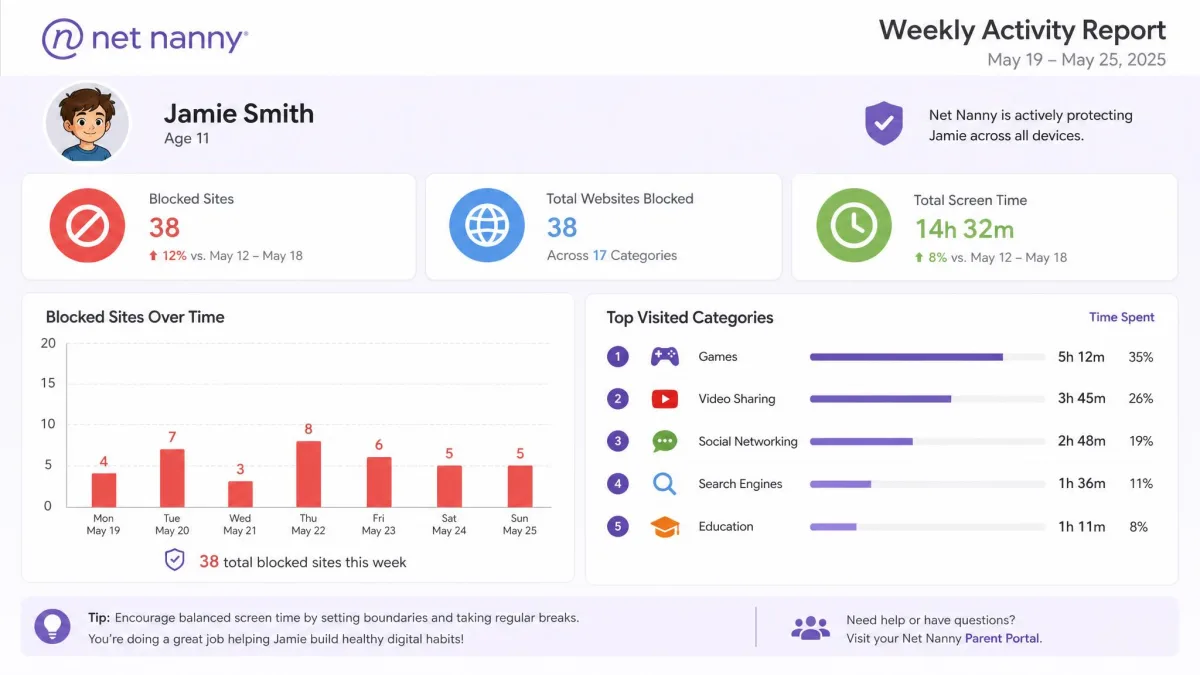
Task: Click the Video Sharing play icon
Action: pyautogui.click(x=664, y=399)
